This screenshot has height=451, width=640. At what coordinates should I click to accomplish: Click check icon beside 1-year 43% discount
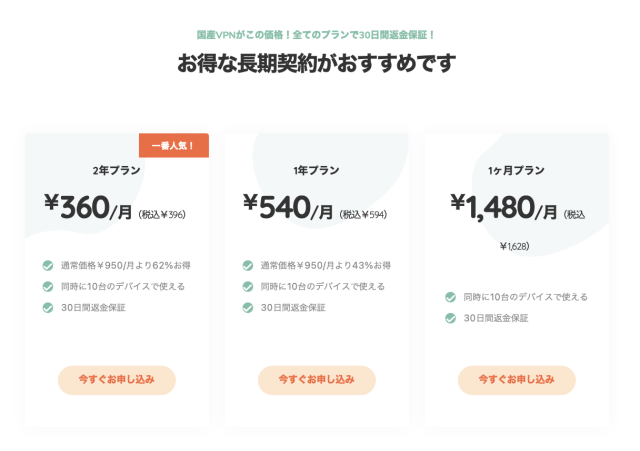coord(248,266)
